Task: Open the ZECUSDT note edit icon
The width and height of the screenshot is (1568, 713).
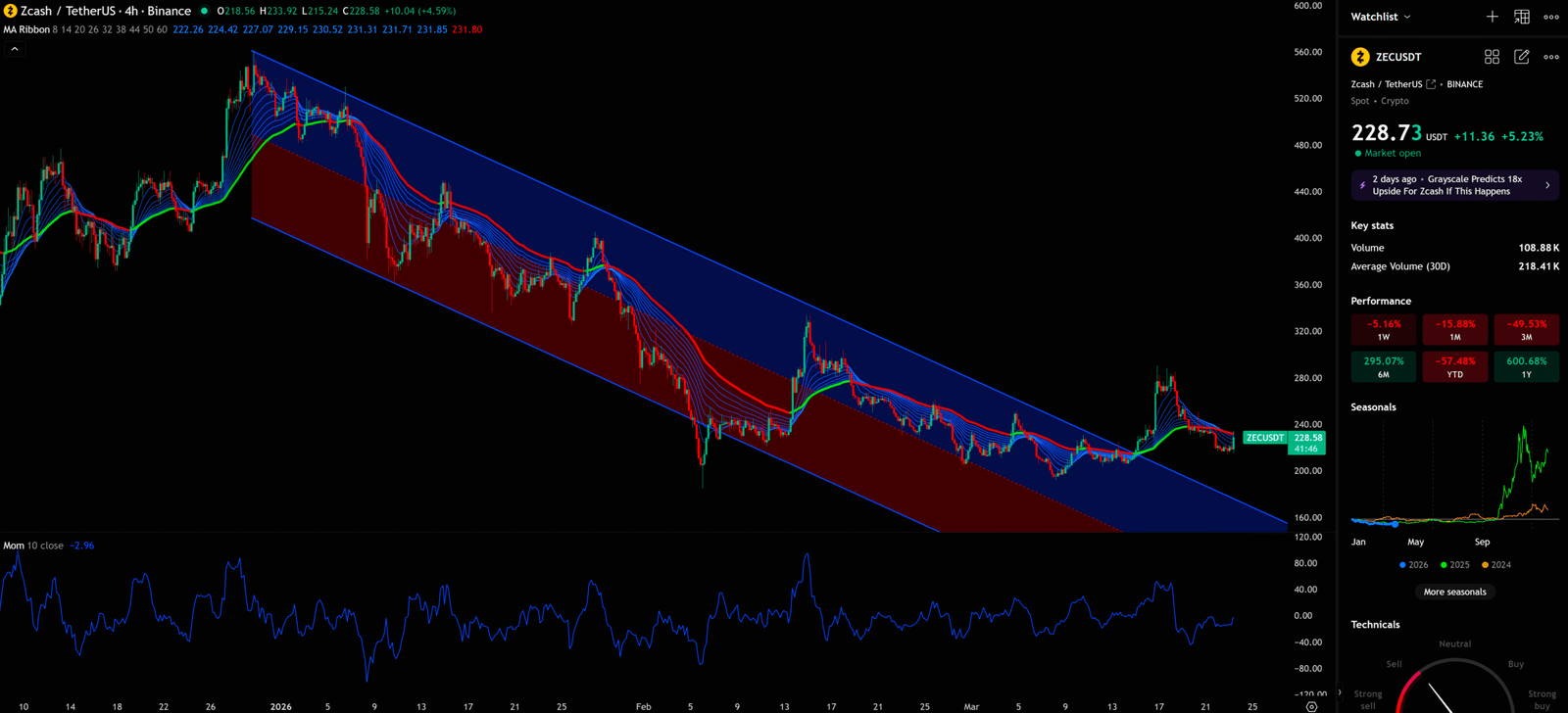Action: [1522, 57]
